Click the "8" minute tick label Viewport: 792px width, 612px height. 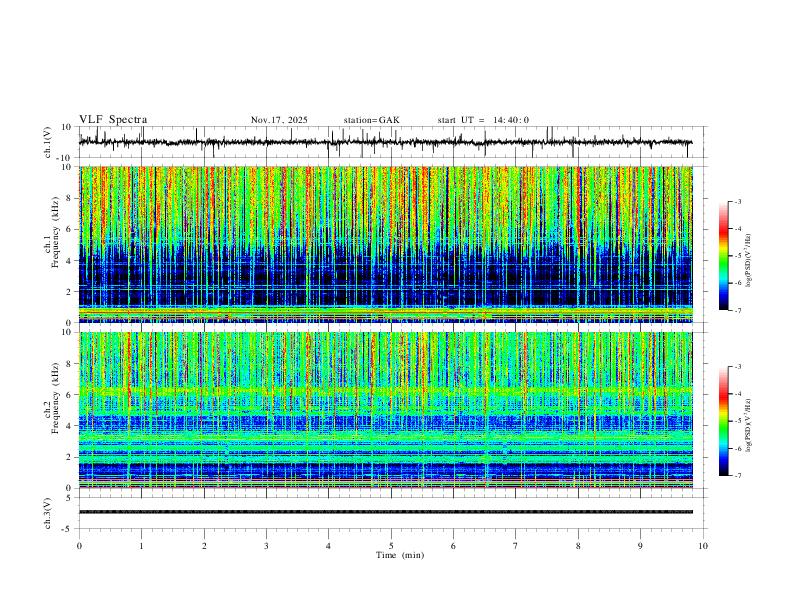coord(578,546)
